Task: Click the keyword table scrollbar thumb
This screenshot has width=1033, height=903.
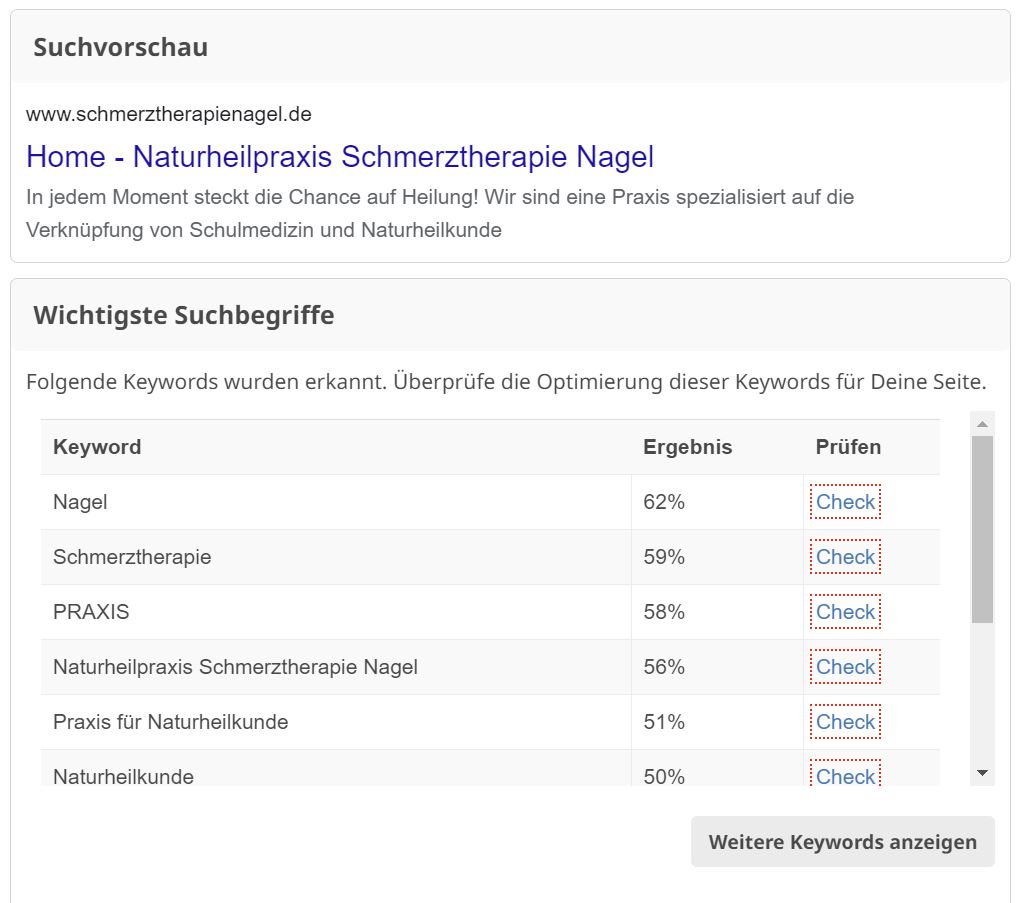Action: pos(982,529)
